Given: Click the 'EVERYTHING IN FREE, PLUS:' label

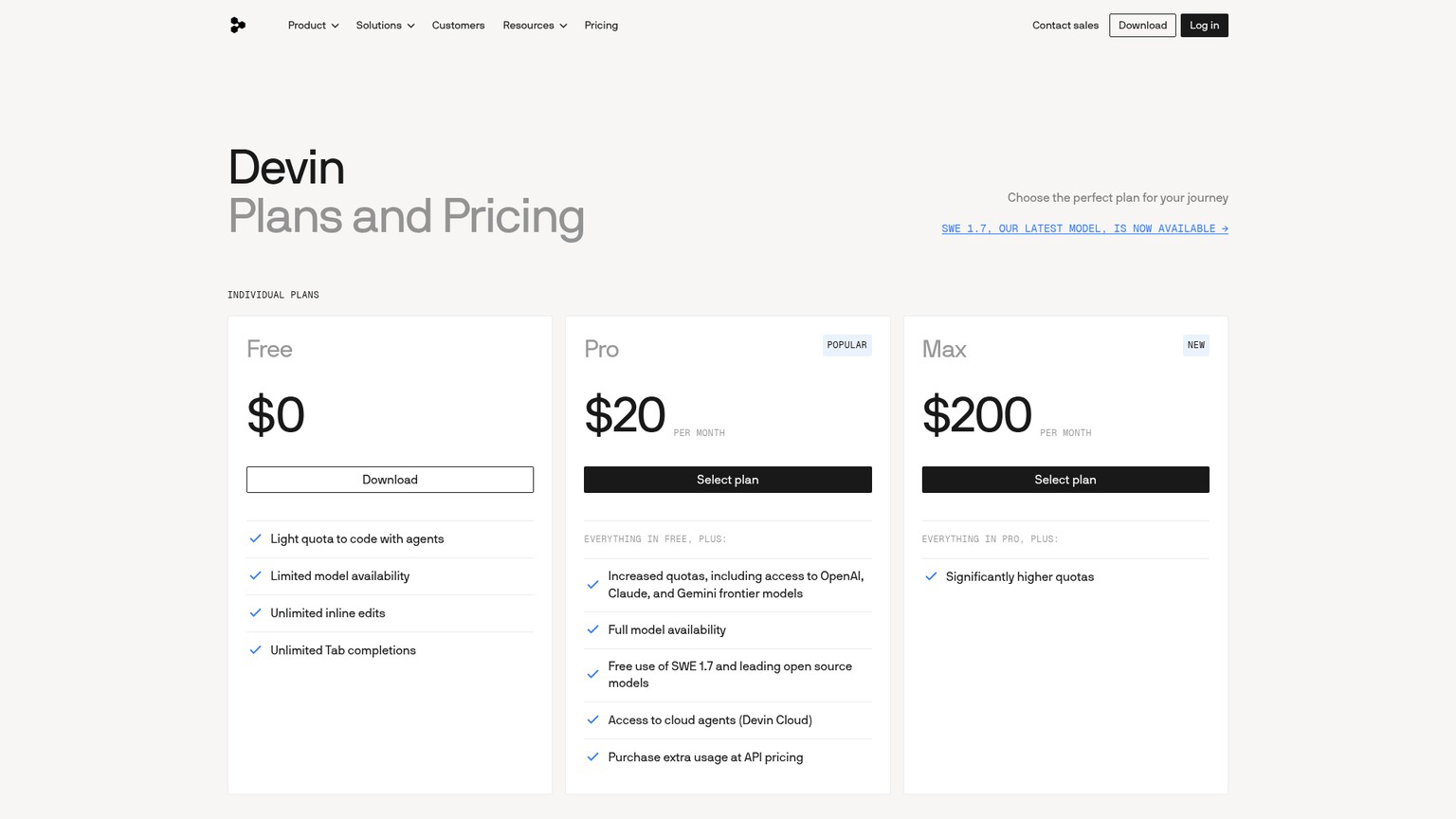Looking at the screenshot, I should [655, 538].
